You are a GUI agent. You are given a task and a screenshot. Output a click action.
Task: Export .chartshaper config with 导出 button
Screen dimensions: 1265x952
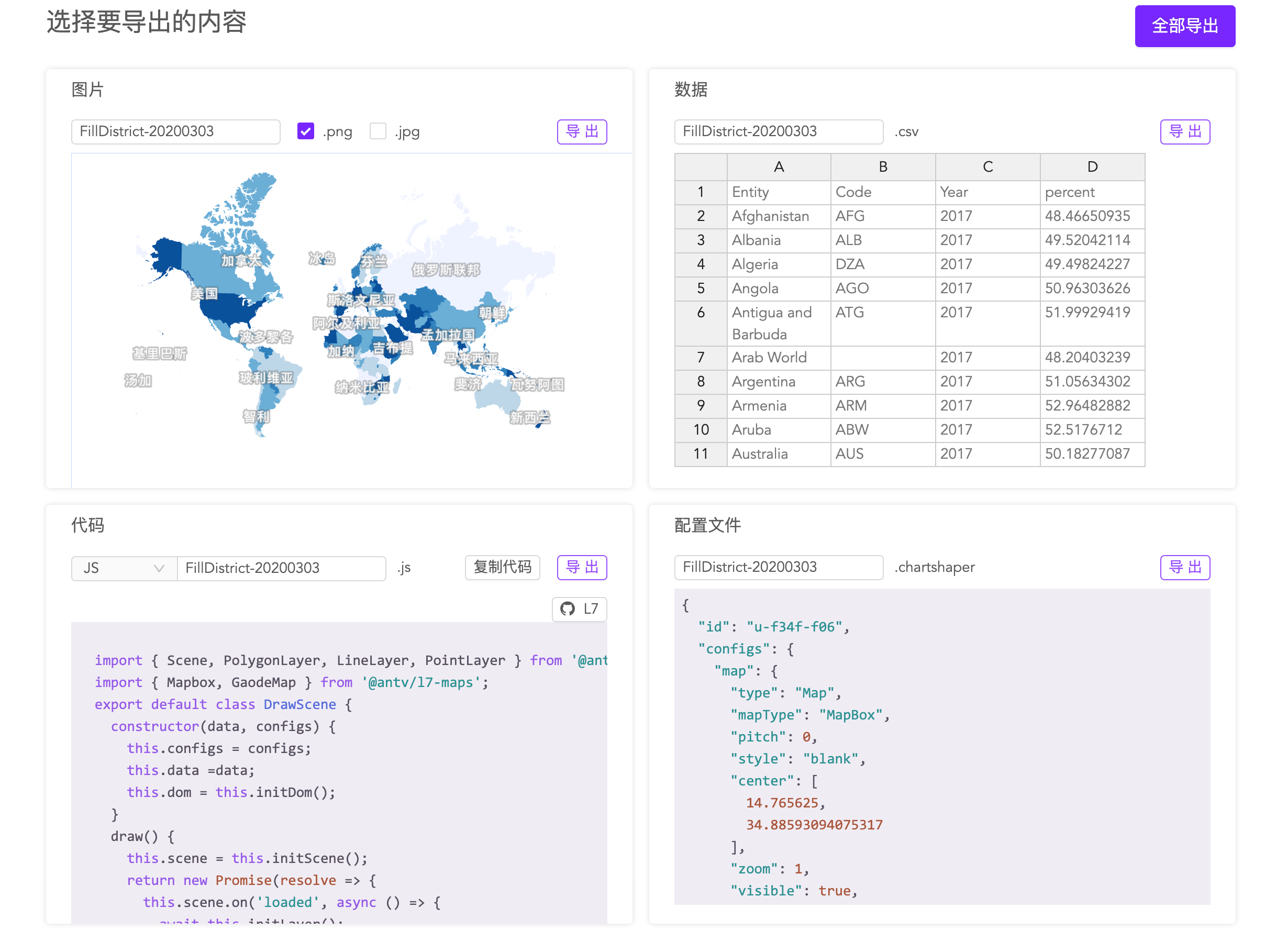(x=1184, y=567)
